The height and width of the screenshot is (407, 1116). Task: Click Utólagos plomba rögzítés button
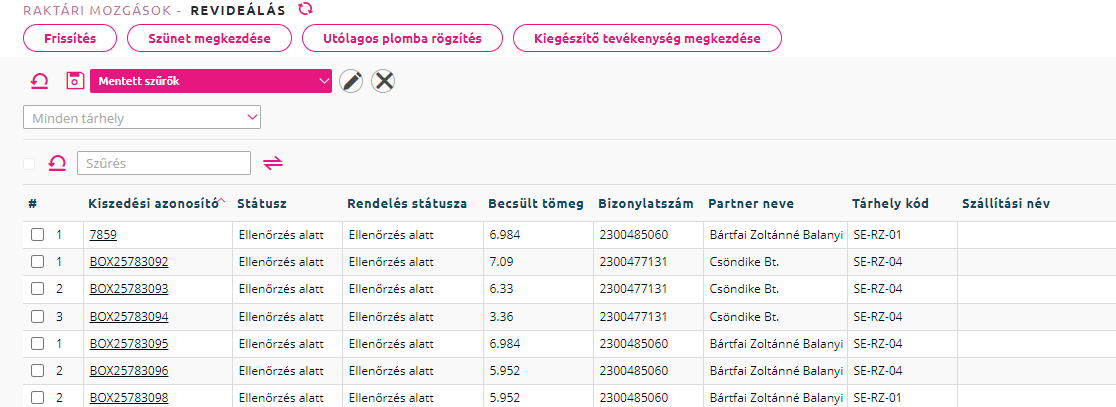402,38
